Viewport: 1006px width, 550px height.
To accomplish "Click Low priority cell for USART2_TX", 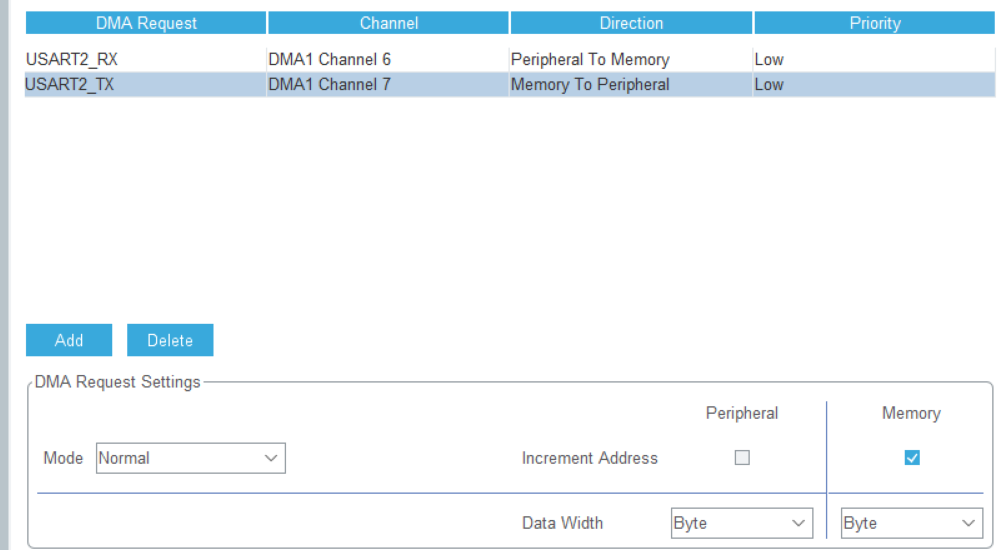I will click(x=769, y=85).
